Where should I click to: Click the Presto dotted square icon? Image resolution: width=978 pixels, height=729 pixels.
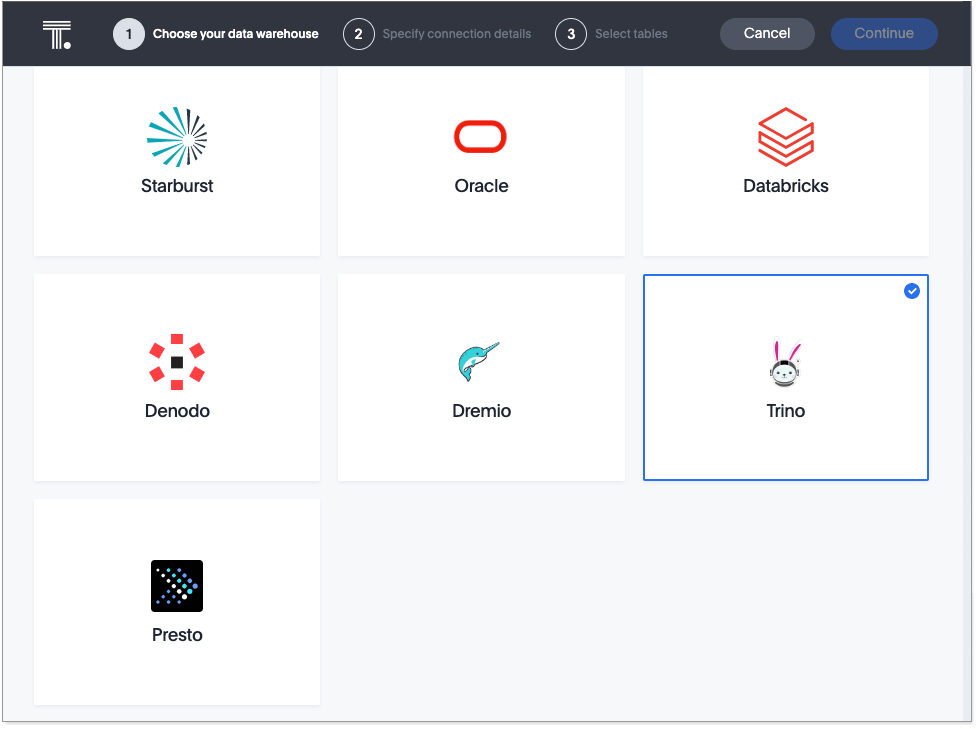177,586
